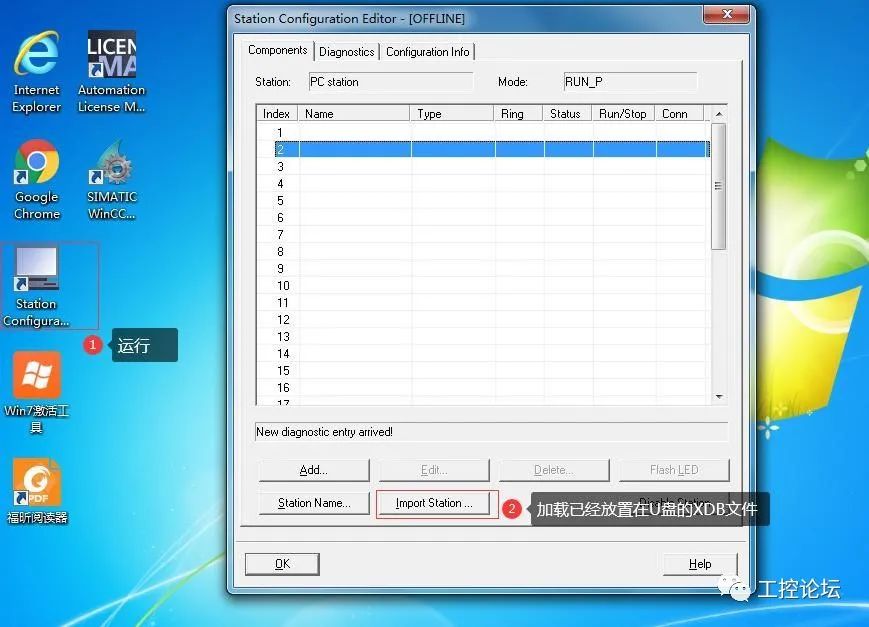Select index row 1 in the component list
The width and height of the screenshot is (869, 627).
(483, 132)
